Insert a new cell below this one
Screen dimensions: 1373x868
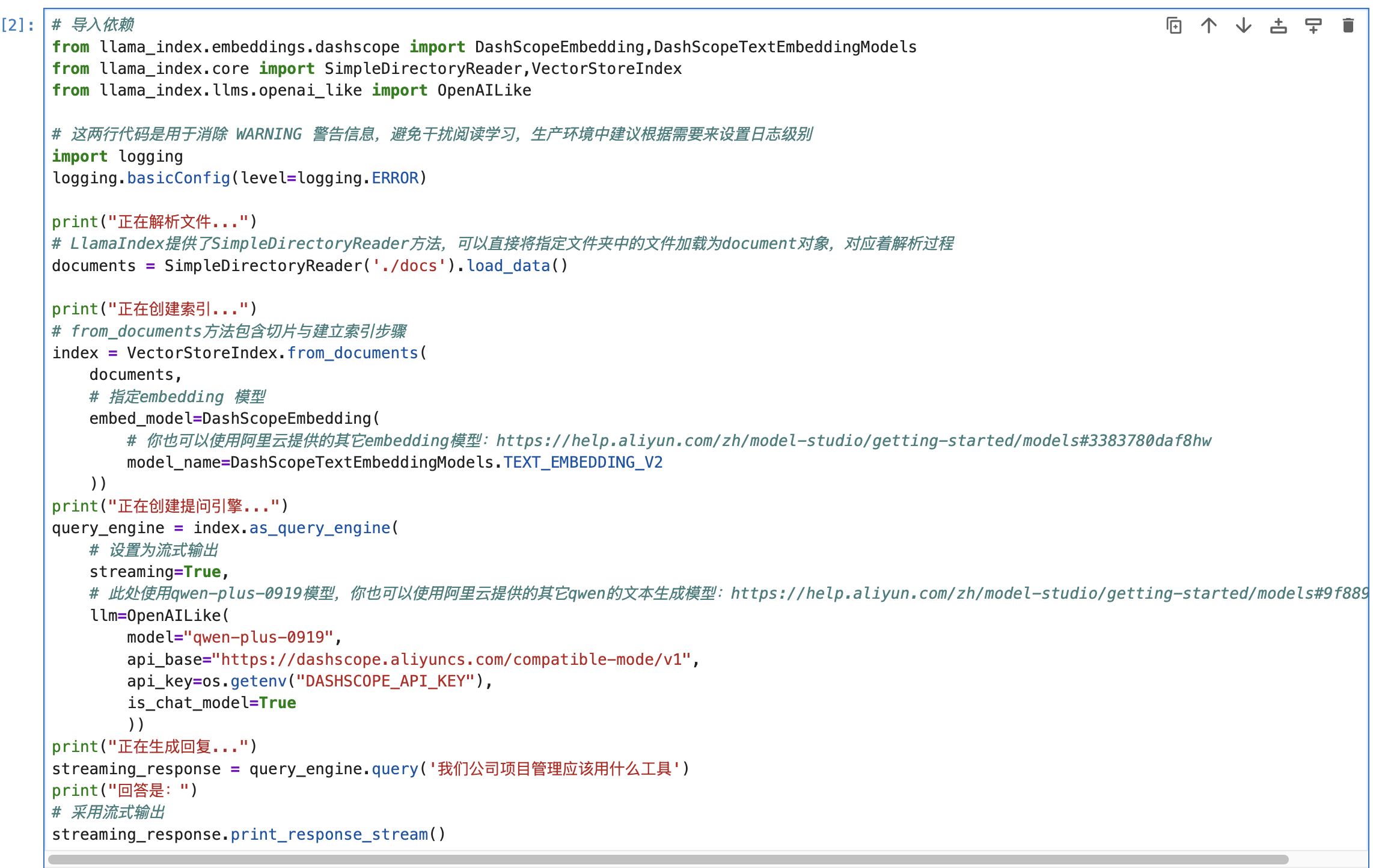pyautogui.click(x=1313, y=26)
